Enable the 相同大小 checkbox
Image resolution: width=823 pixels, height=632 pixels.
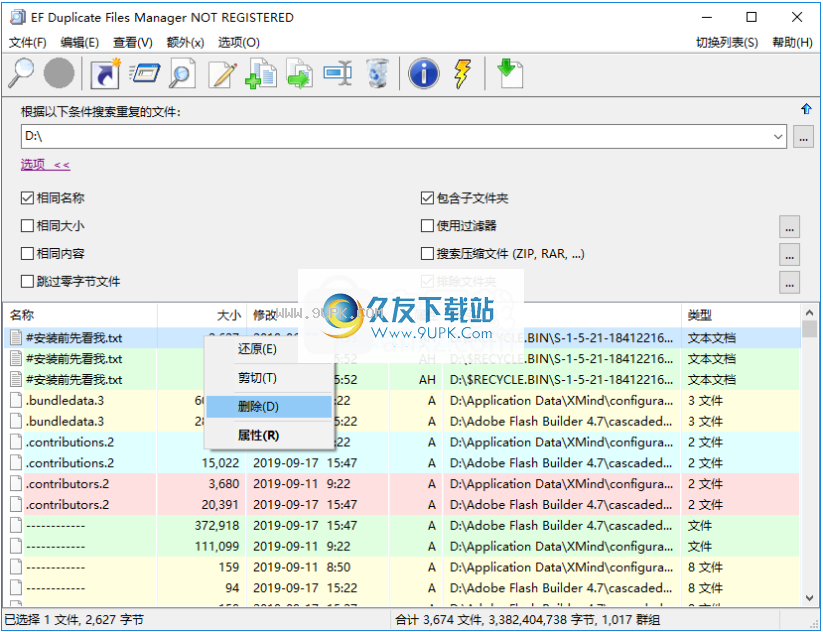click(x=27, y=226)
